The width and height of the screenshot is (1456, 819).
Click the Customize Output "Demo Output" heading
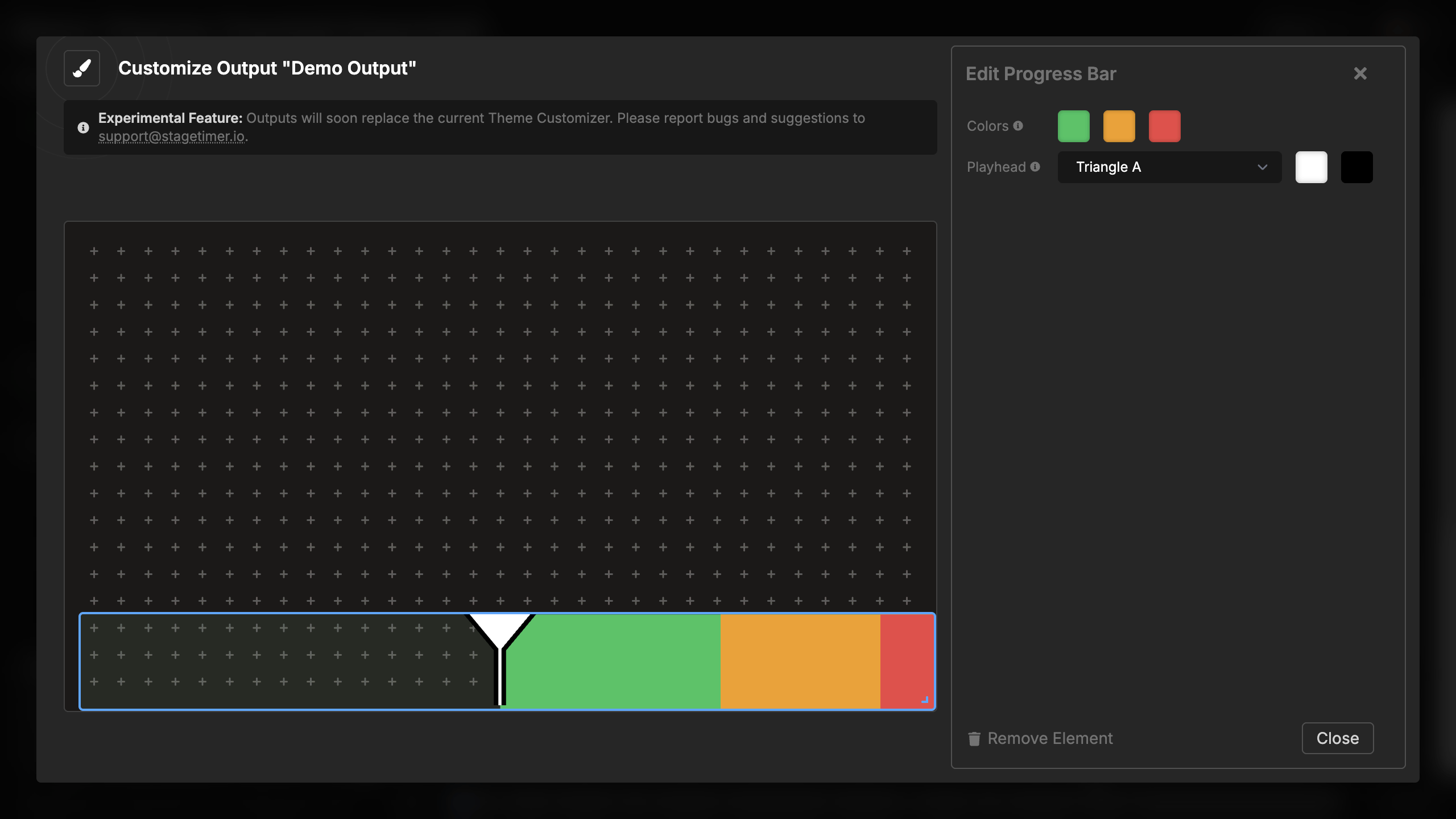tap(267, 68)
